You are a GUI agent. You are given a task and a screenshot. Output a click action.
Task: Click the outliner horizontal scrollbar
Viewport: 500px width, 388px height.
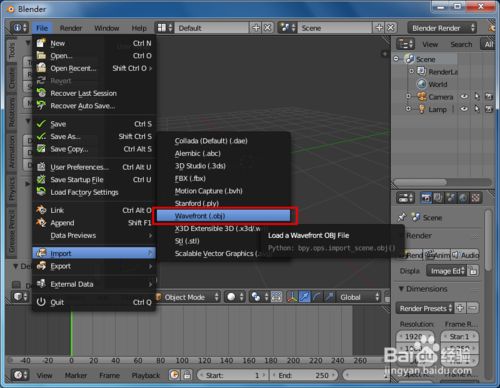point(421,182)
